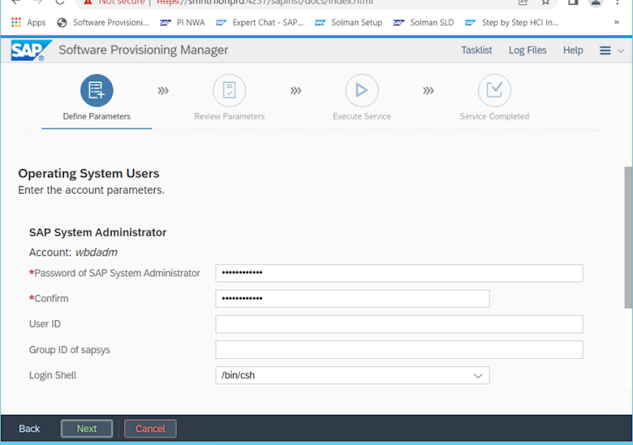The width and height of the screenshot is (633, 445).
Task: Click the Not secure warning icon
Action: (88, 2)
